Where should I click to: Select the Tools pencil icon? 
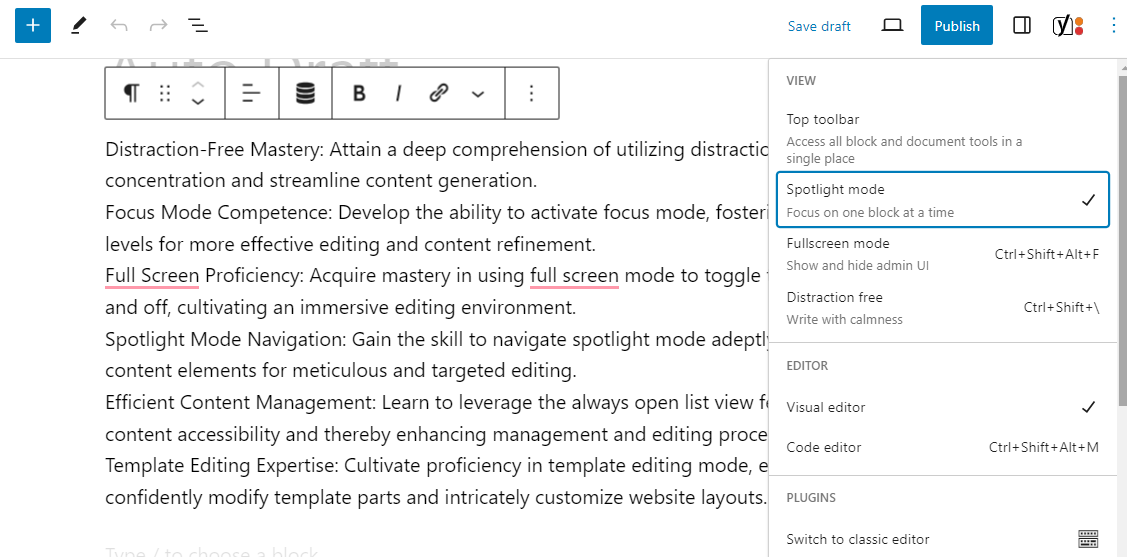[79, 26]
